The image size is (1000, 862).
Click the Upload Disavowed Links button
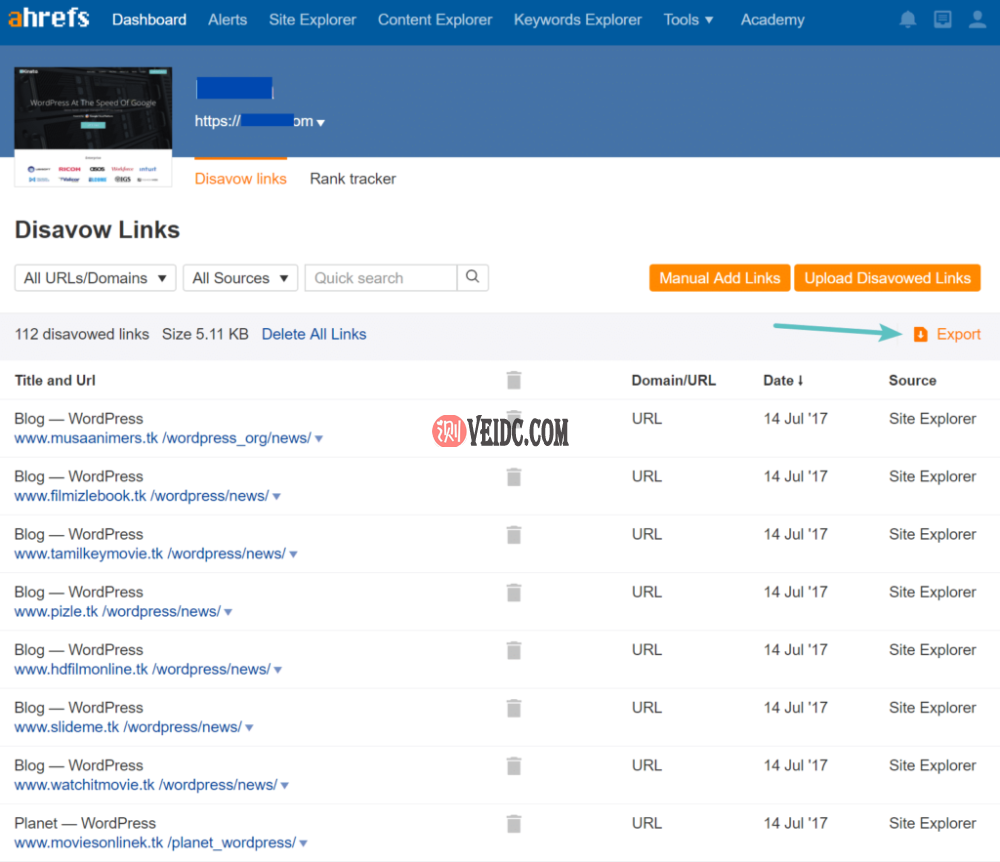click(887, 278)
